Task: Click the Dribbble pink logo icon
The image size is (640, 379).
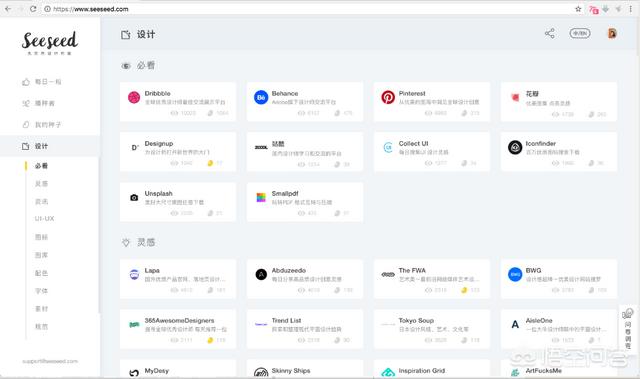Action: pyautogui.click(x=134, y=97)
